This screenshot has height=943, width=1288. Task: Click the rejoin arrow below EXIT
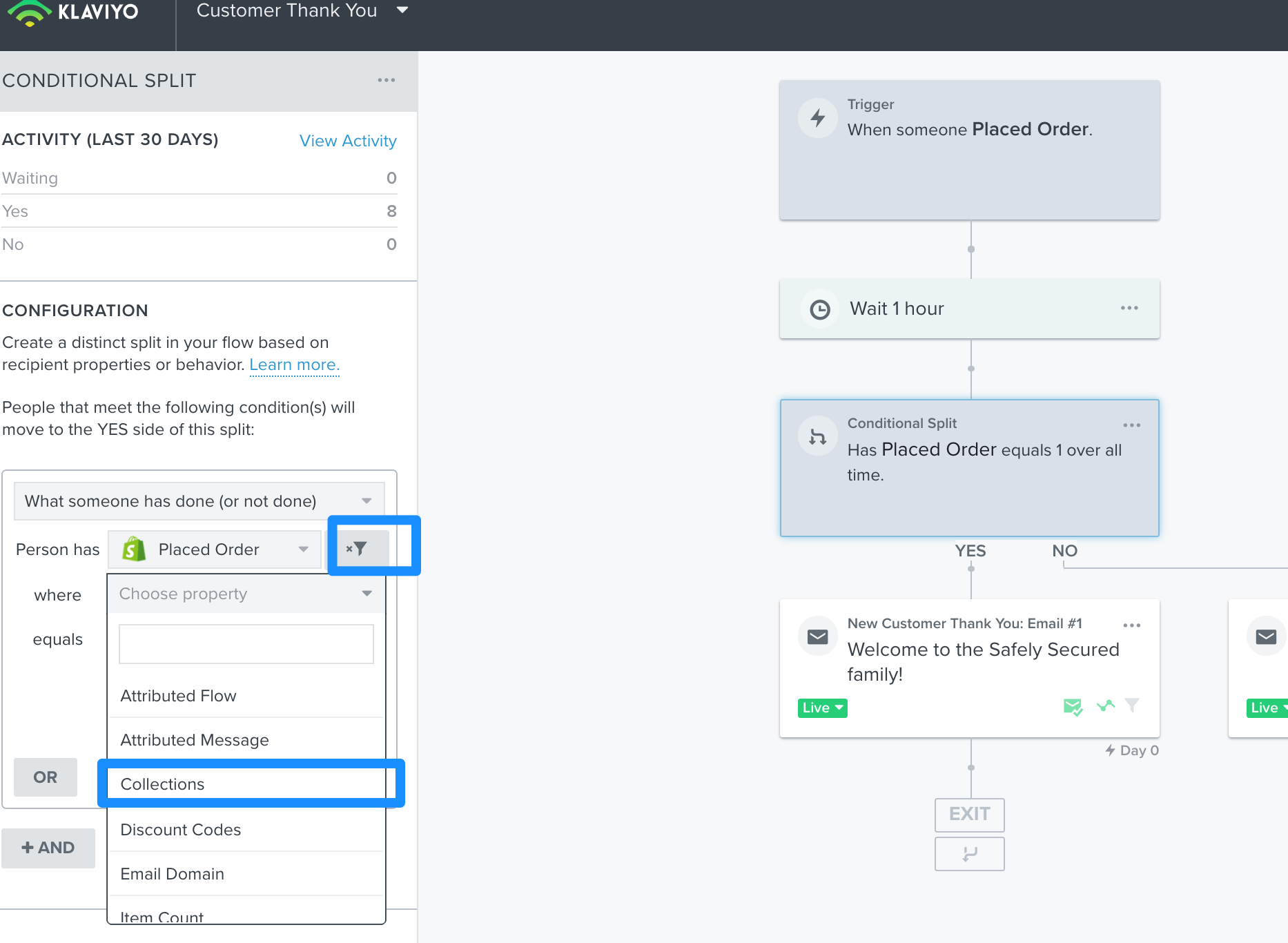[970, 854]
